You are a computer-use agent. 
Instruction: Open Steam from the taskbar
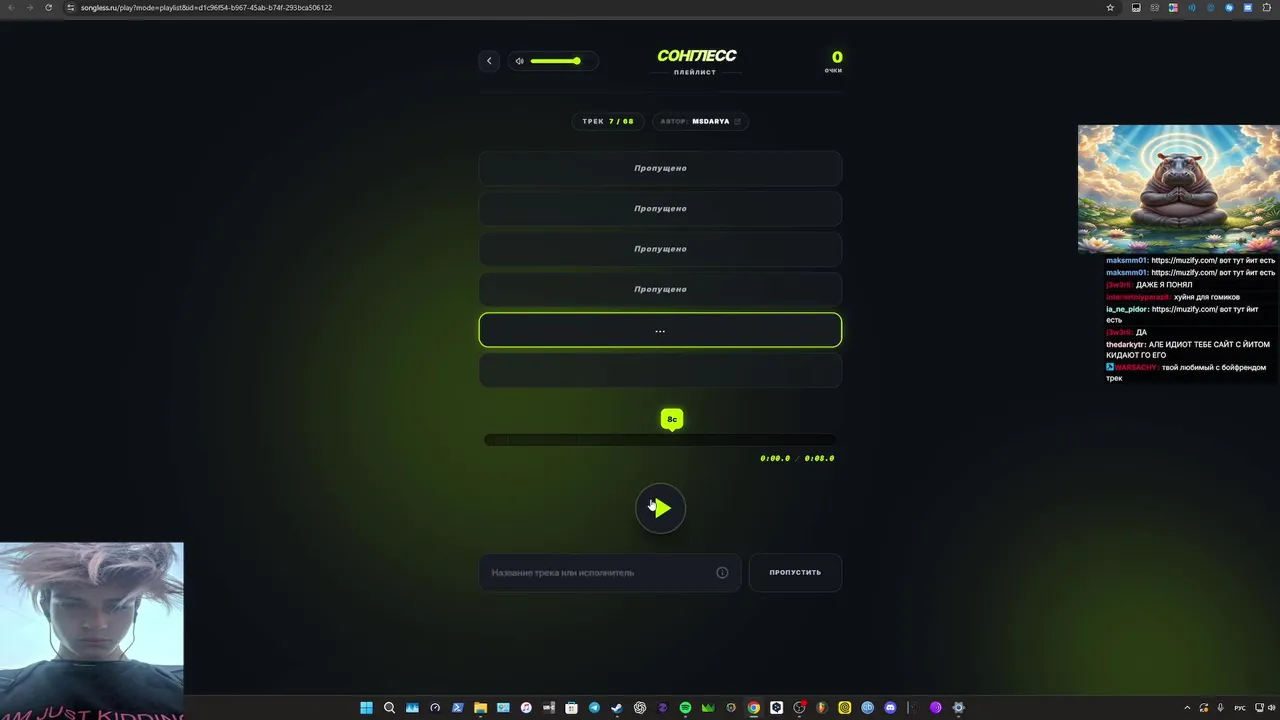[x=616, y=708]
